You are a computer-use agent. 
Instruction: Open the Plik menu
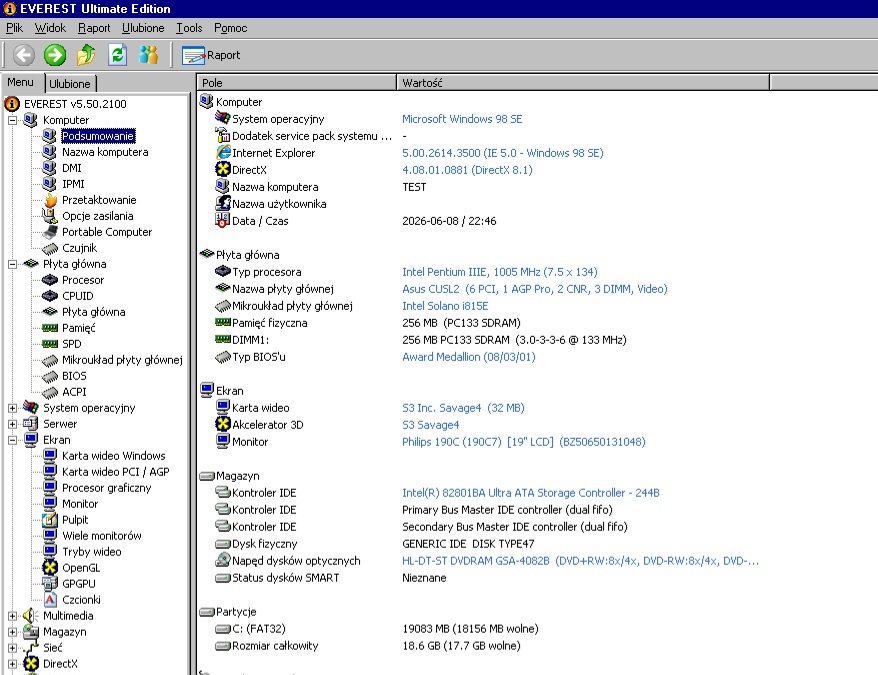click(x=15, y=27)
